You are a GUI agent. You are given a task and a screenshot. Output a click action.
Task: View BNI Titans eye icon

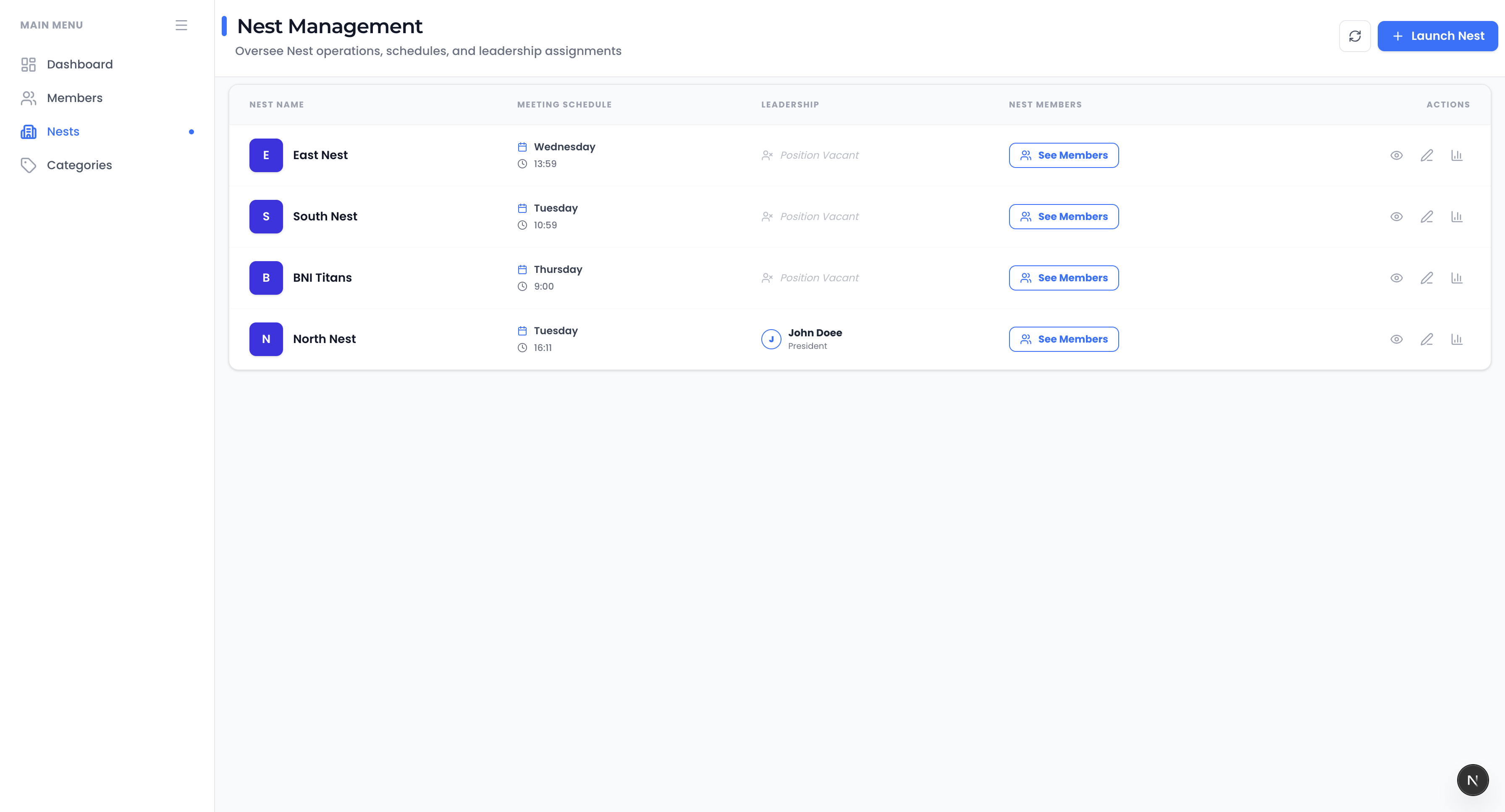(1396, 278)
